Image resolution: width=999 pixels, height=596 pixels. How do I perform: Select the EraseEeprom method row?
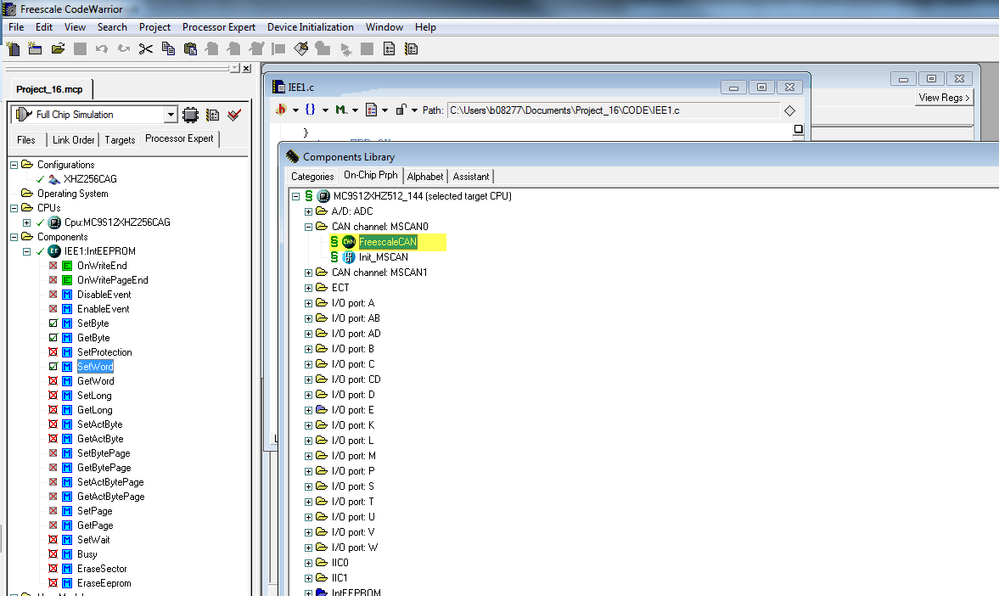[104, 583]
